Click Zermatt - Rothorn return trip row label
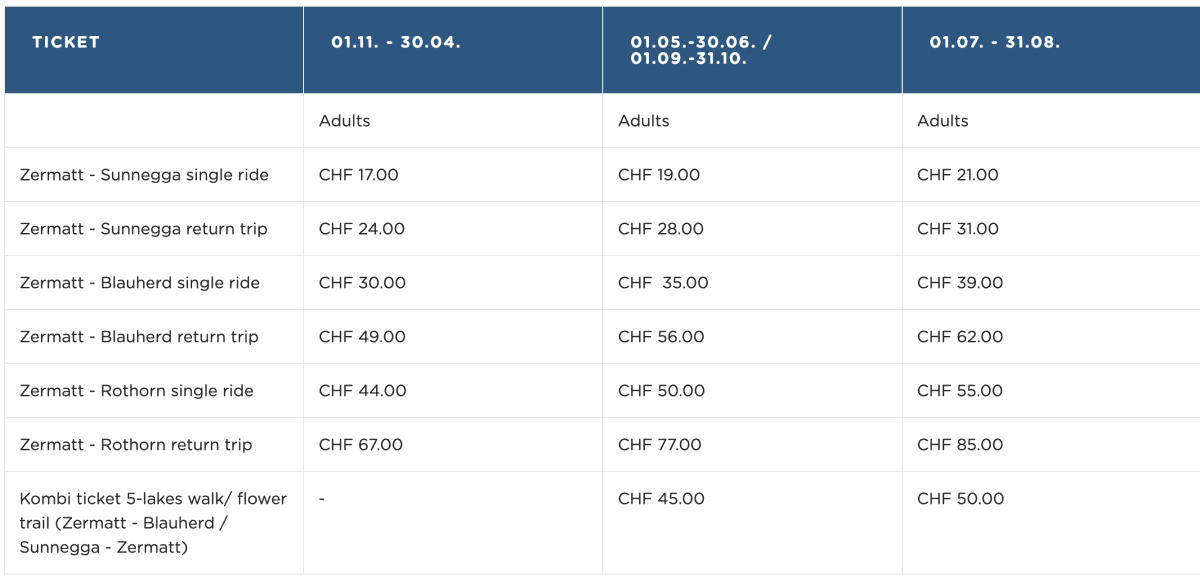This screenshot has width=1200, height=583. [x=136, y=445]
